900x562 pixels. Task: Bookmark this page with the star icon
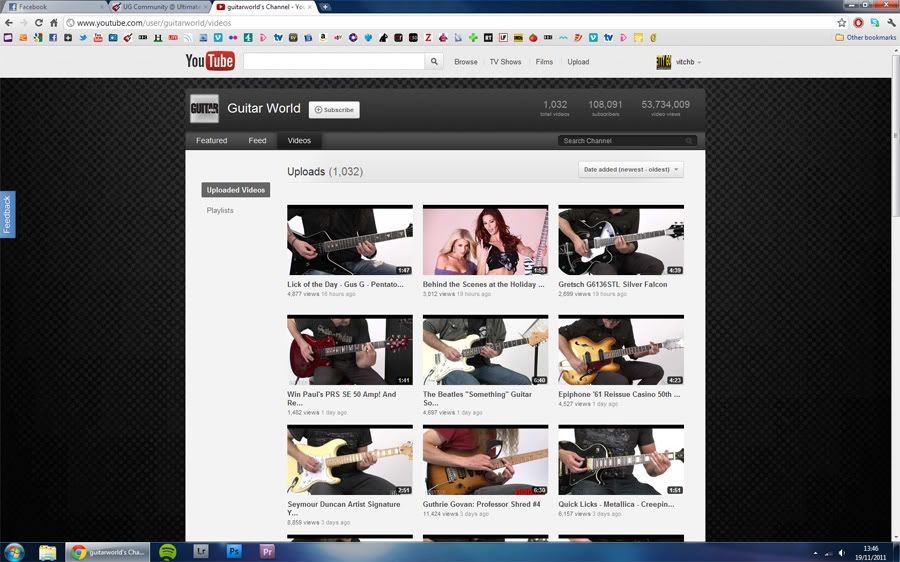(841, 23)
